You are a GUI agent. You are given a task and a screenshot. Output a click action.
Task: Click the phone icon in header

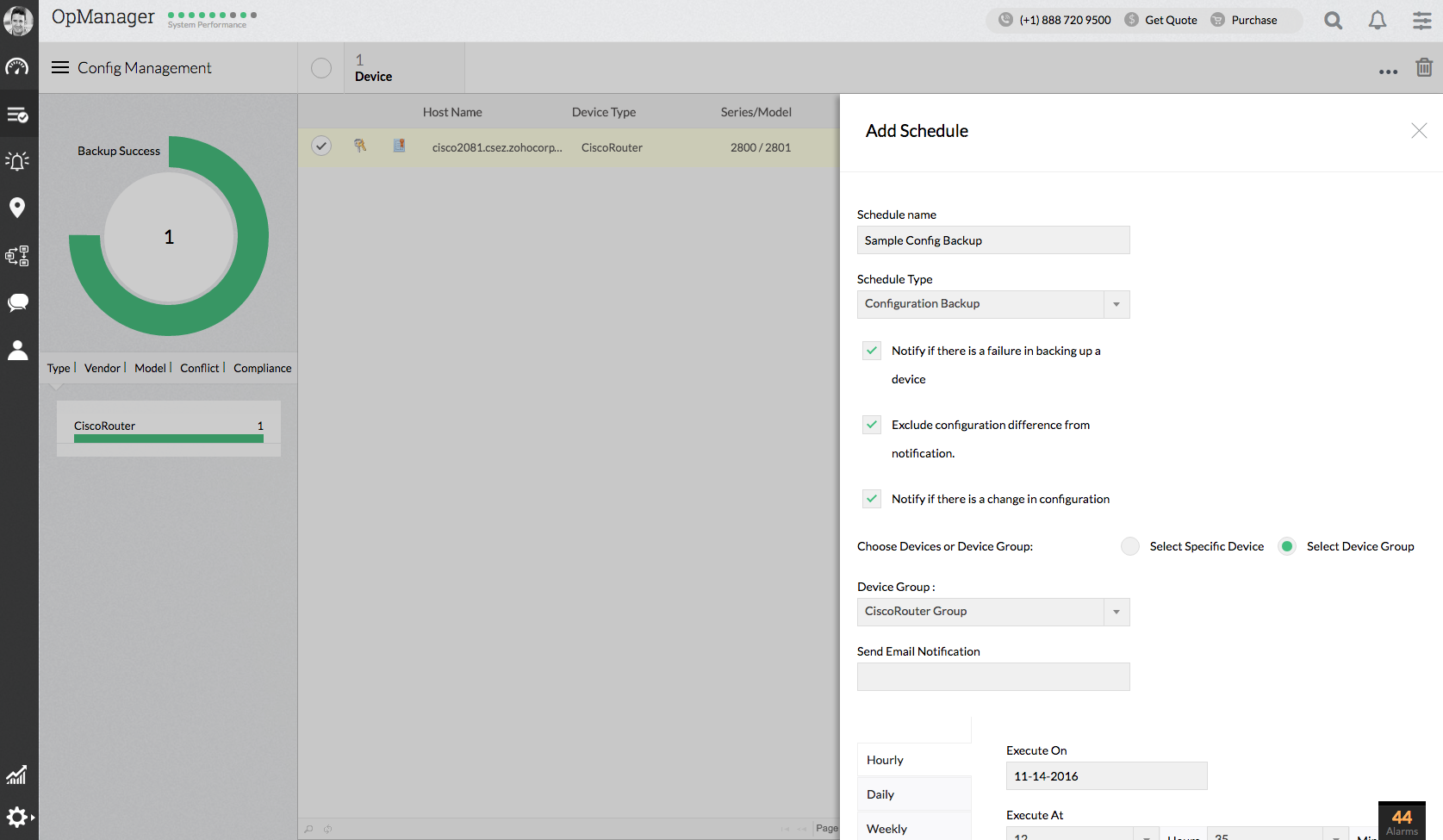click(x=1005, y=20)
